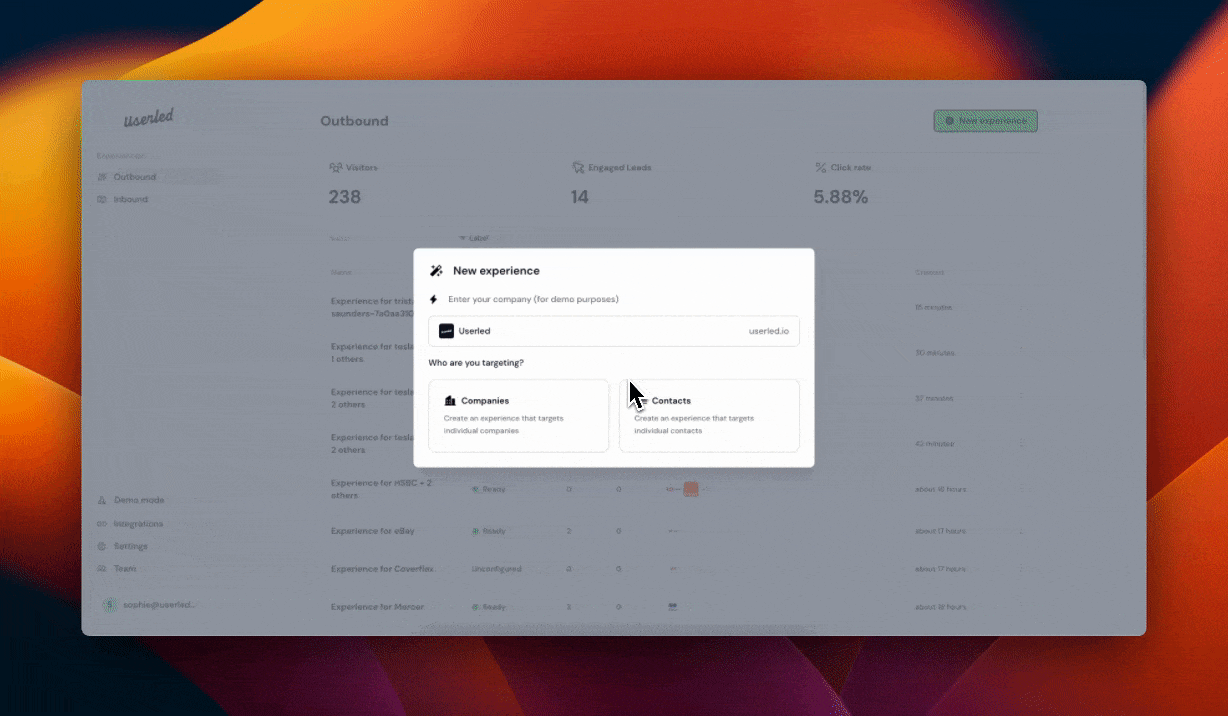Click the userled.io domain text
The height and width of the screenshot is (716, 1228).
tap(769, 331)
